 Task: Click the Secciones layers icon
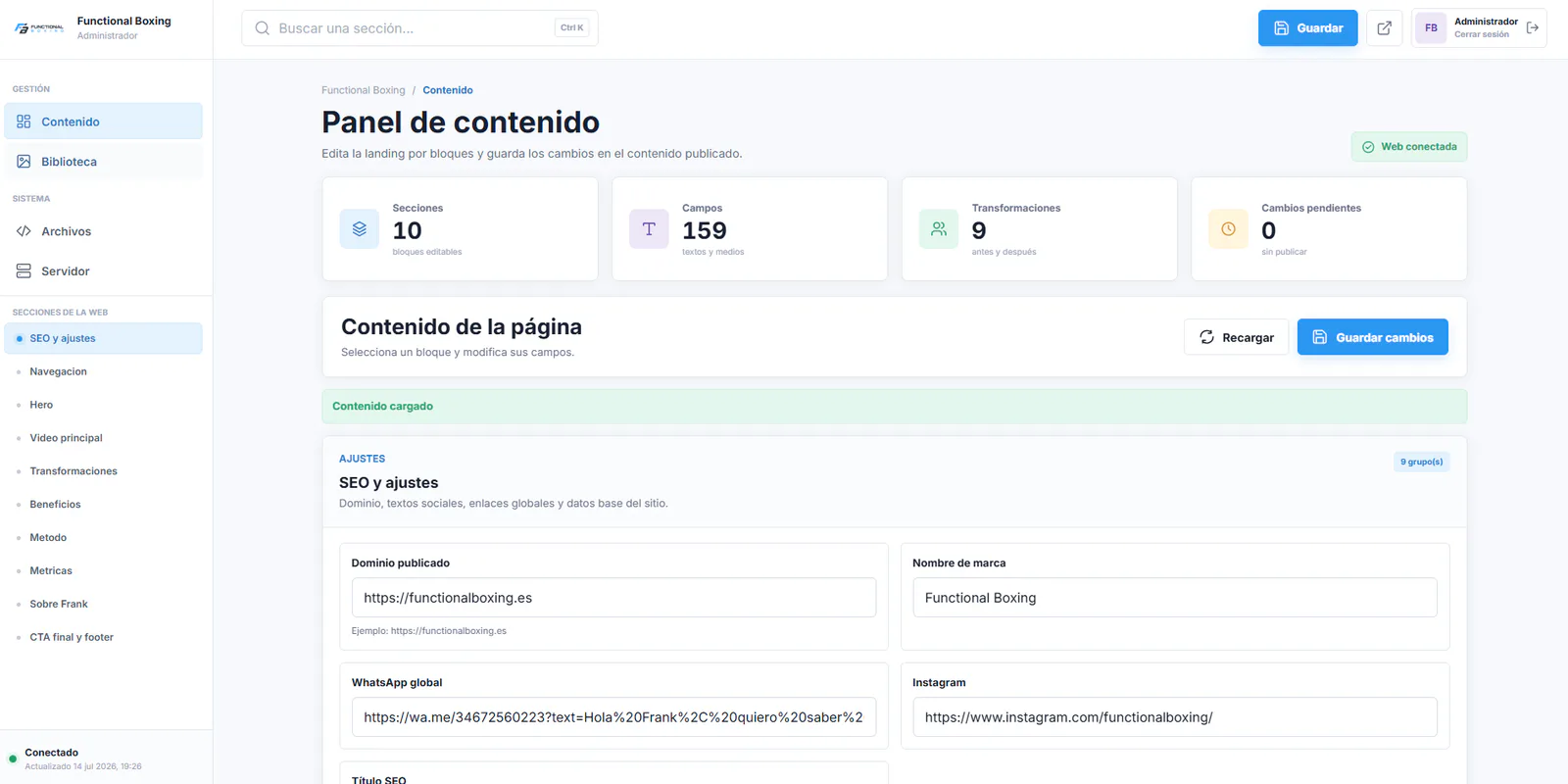[x=360, y=229]
